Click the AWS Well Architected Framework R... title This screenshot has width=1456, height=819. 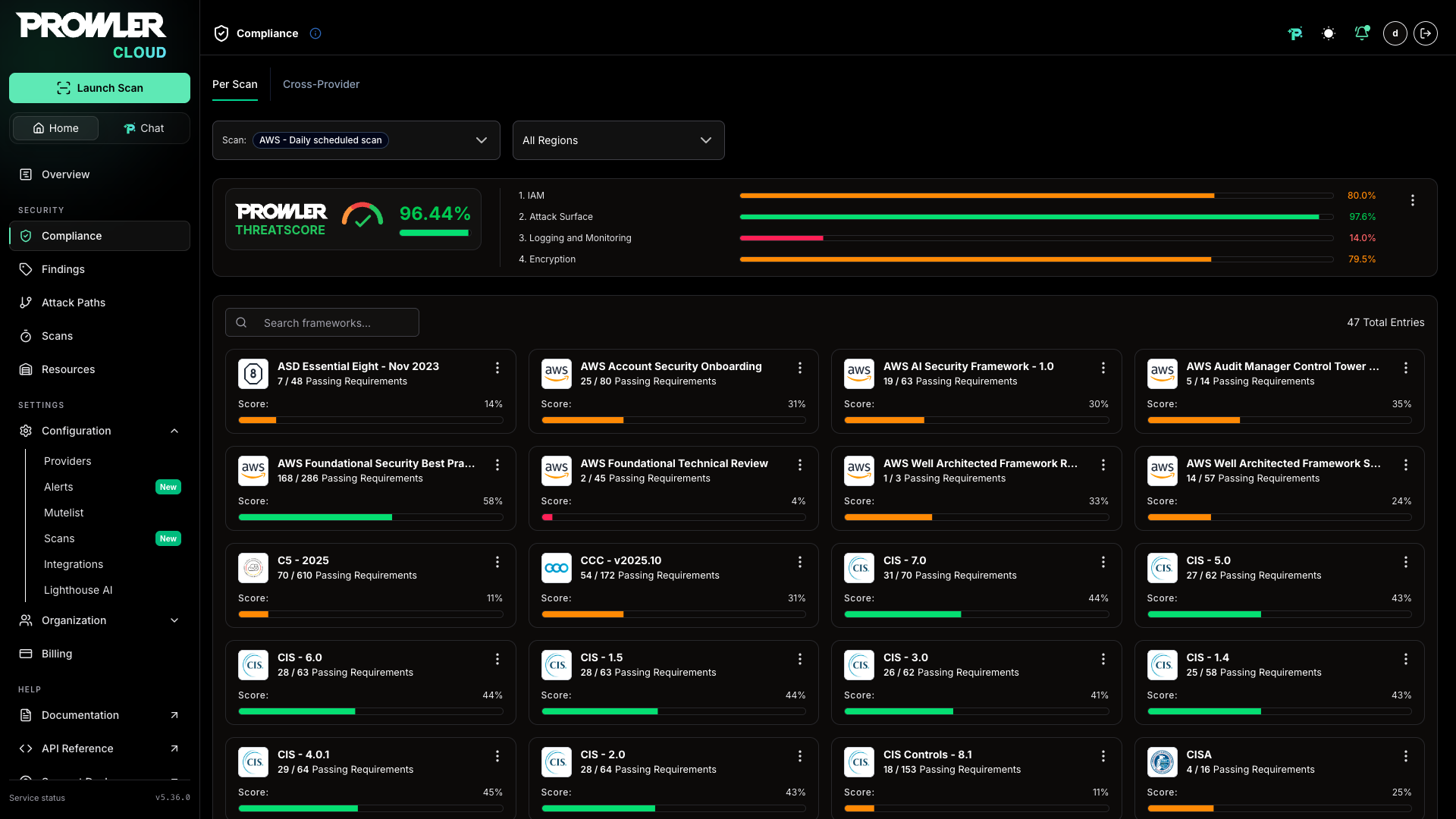pos(981,463)
